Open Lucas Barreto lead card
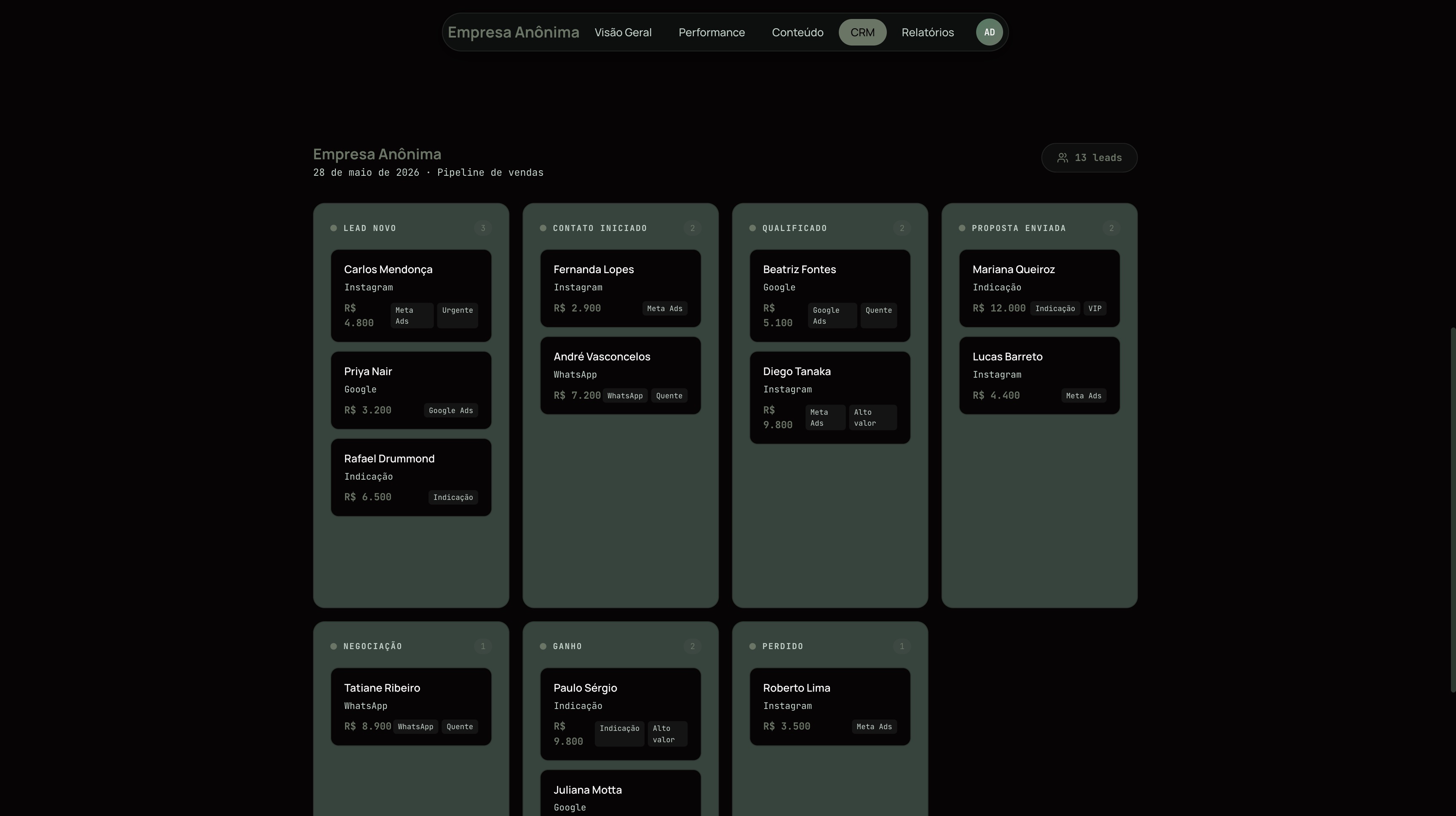Image resolution: width=1456 pixels, height=816 pixels. coord(1039,376)
